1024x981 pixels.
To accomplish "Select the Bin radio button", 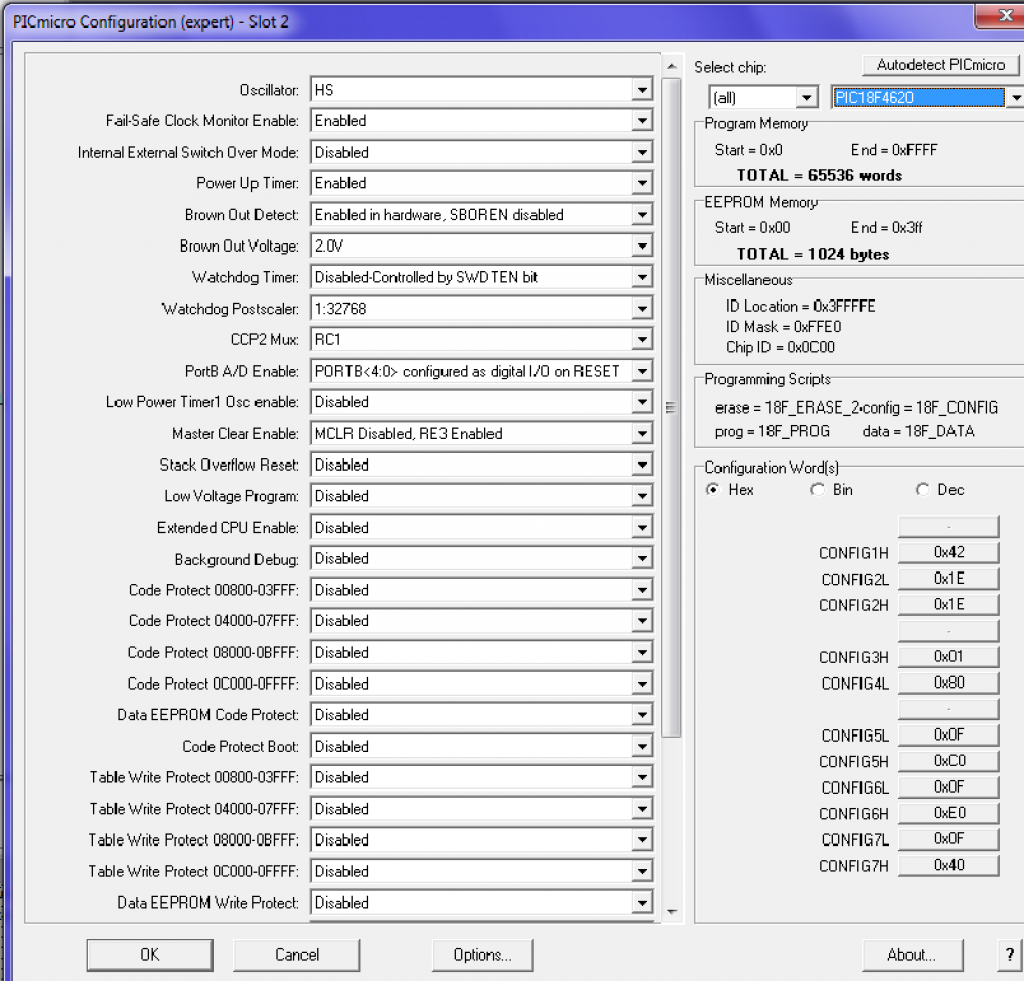I will (817, 489).
